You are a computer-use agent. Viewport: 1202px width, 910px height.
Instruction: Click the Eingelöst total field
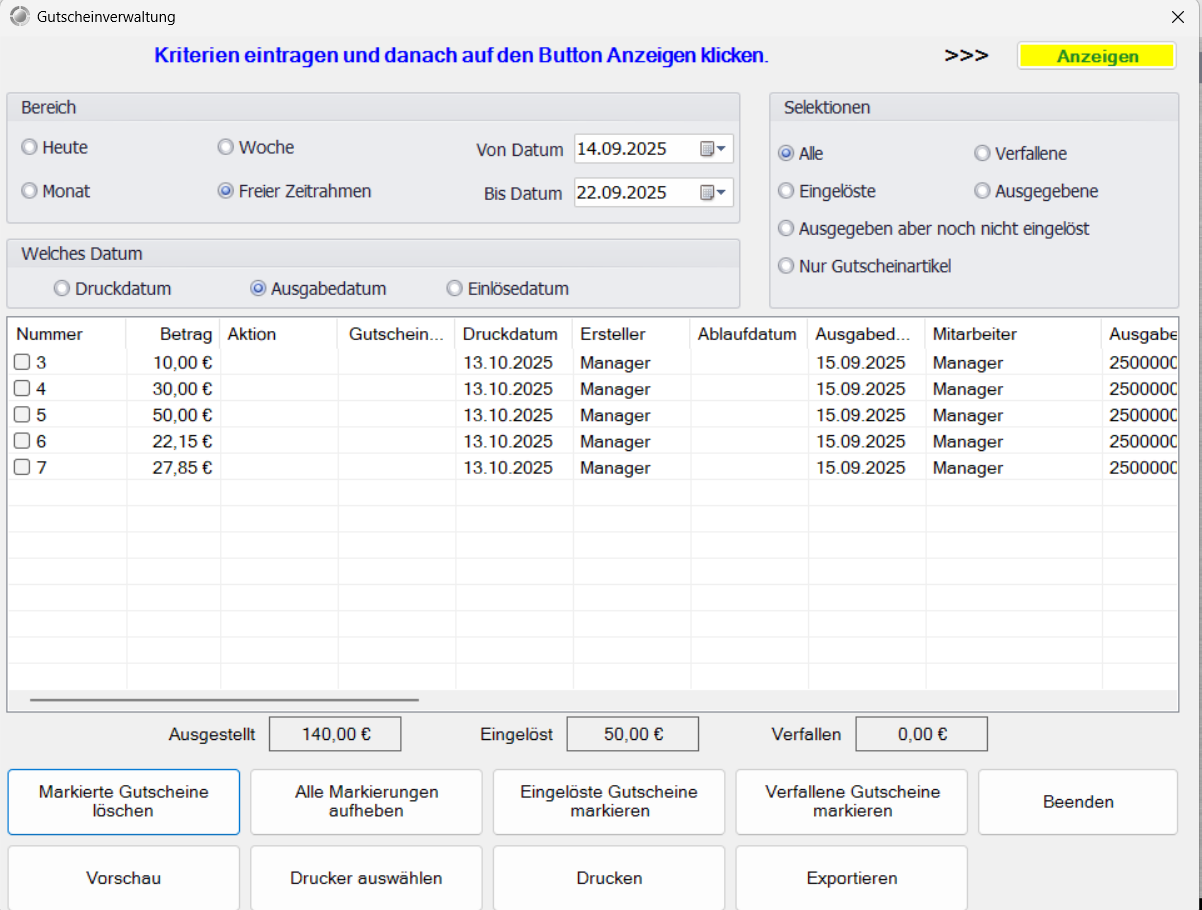(633, 734)
